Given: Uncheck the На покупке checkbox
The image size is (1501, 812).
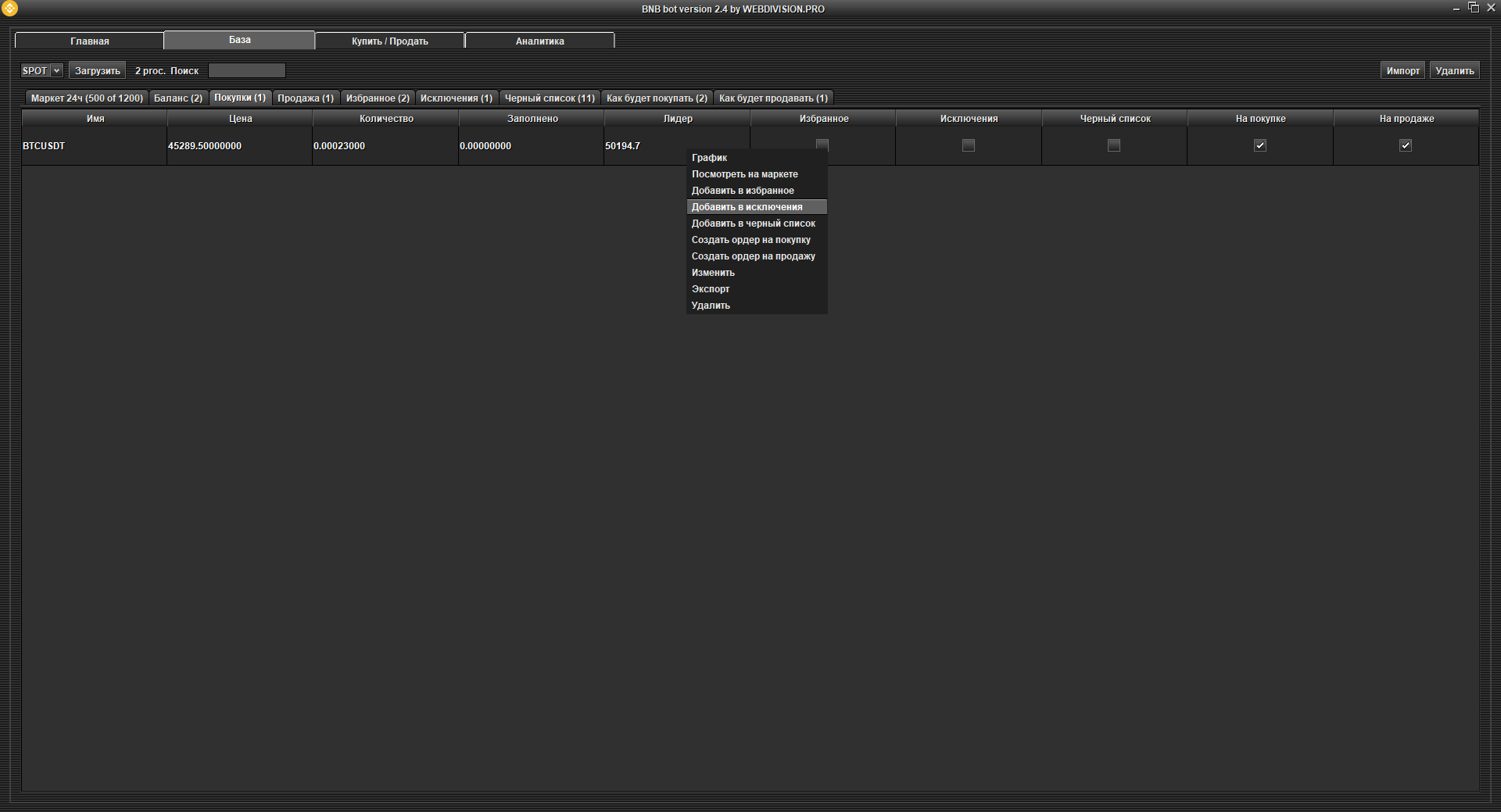Looking at the screenshot, I should (x=1259, y=145).
